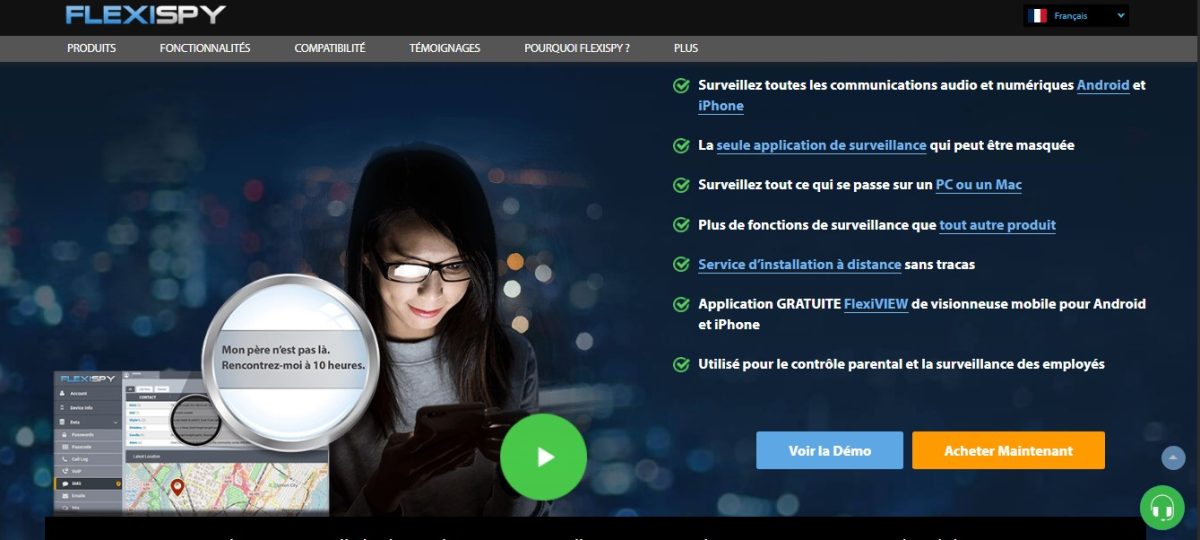1200x540 pixels.
Task: Select the highlighted SMS item in the dashboard preview
Action: [87, 483]
